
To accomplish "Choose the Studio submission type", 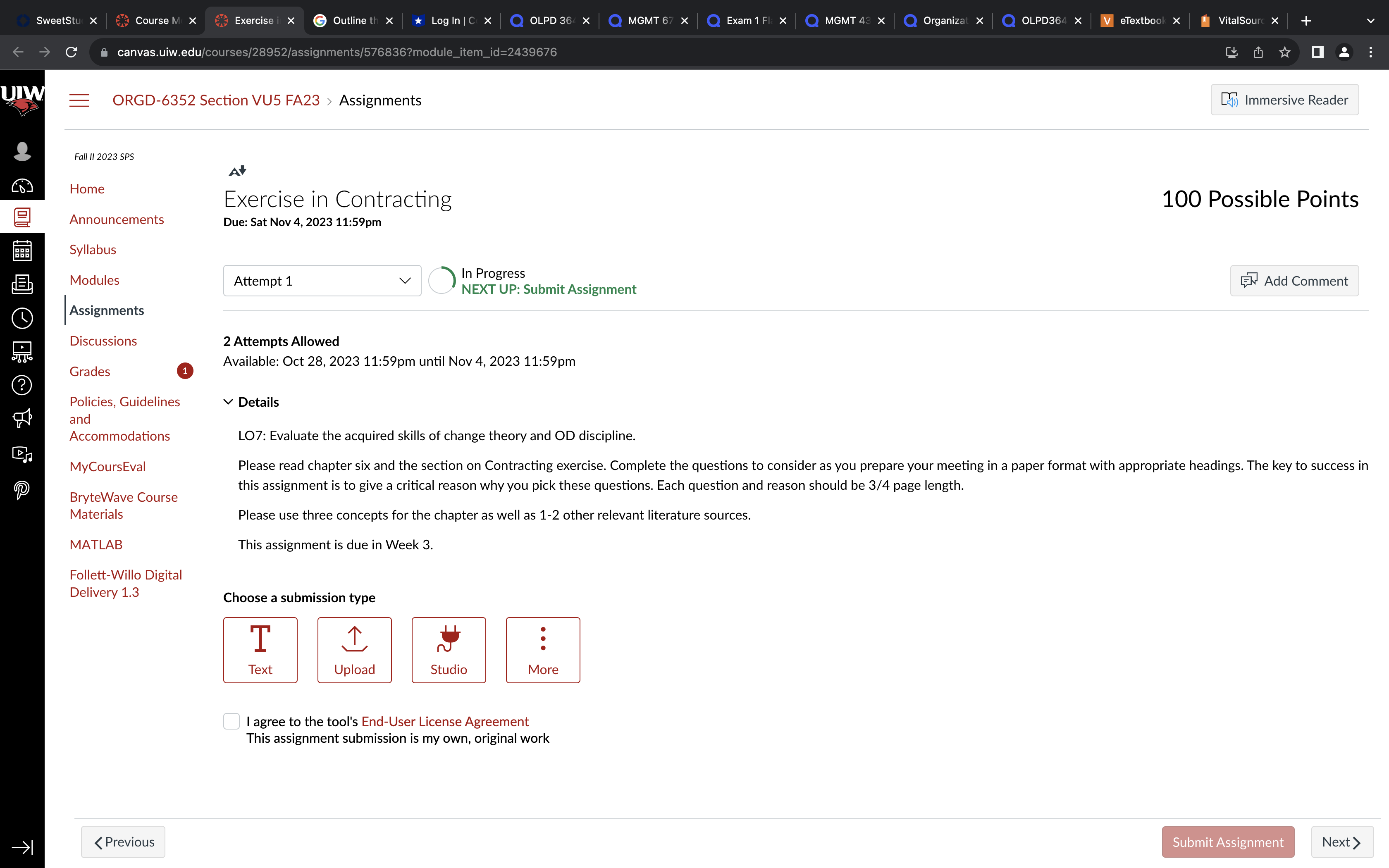I will coord(449,650).
